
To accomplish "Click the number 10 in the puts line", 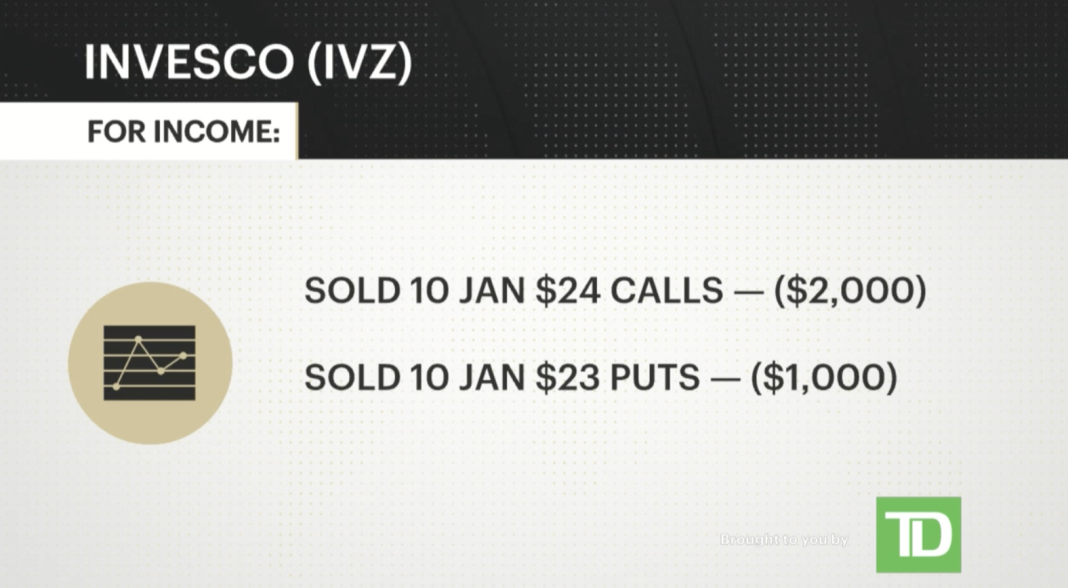I will coord(420,378).
